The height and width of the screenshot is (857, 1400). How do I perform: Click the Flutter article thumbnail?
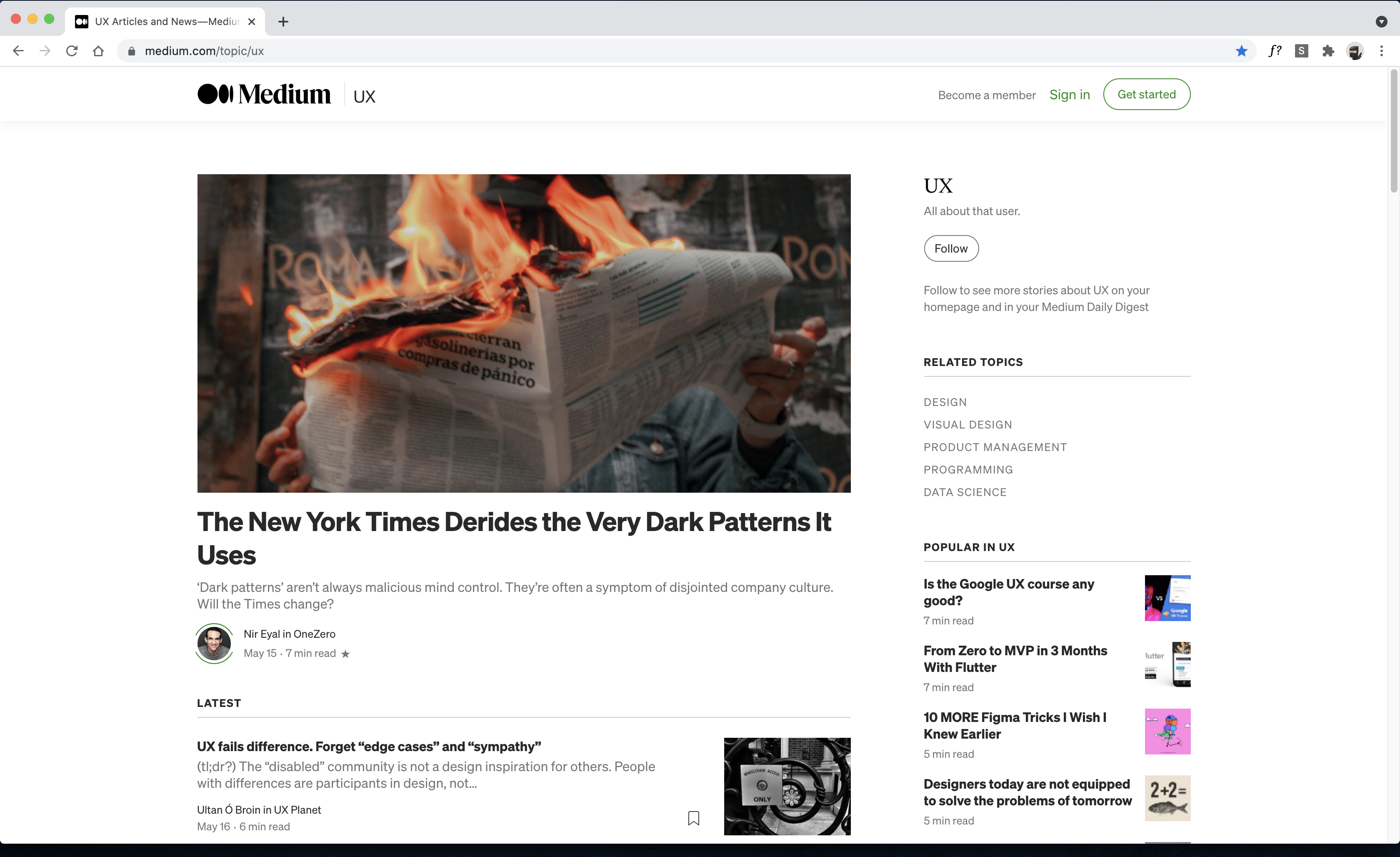(1167, 665)
